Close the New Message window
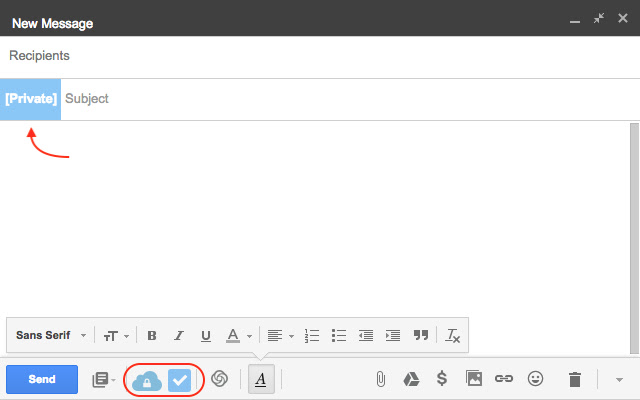This screenshot has height=400, width=640. [x=623, y=18]
